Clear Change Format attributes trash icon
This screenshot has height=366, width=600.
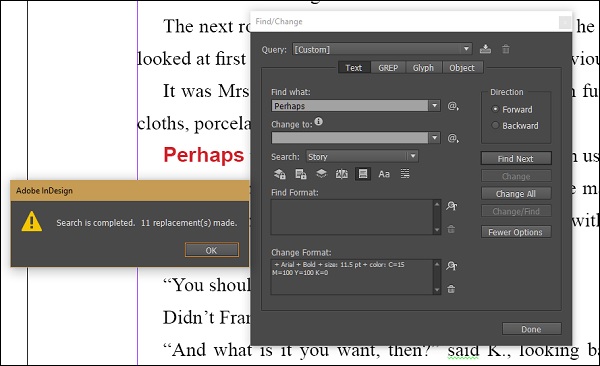point(451,289)
